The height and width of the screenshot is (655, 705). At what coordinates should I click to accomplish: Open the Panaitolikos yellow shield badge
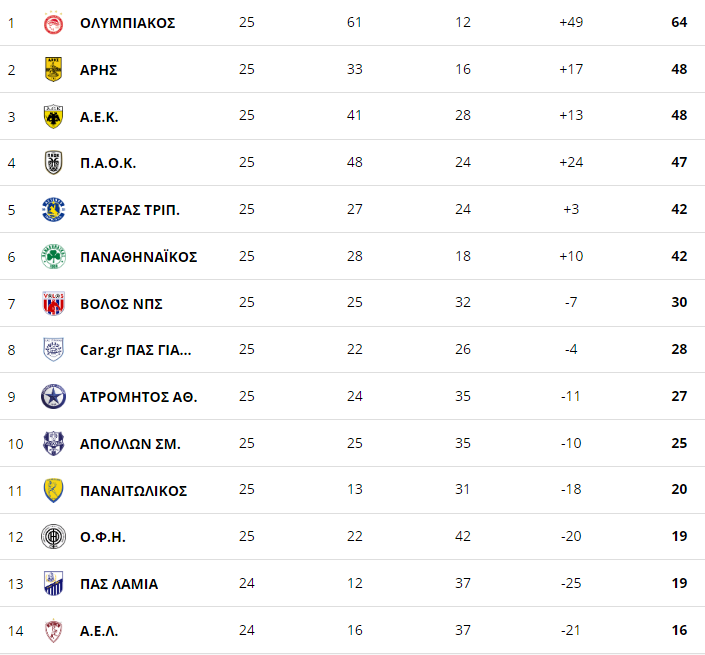click(54, 490)
